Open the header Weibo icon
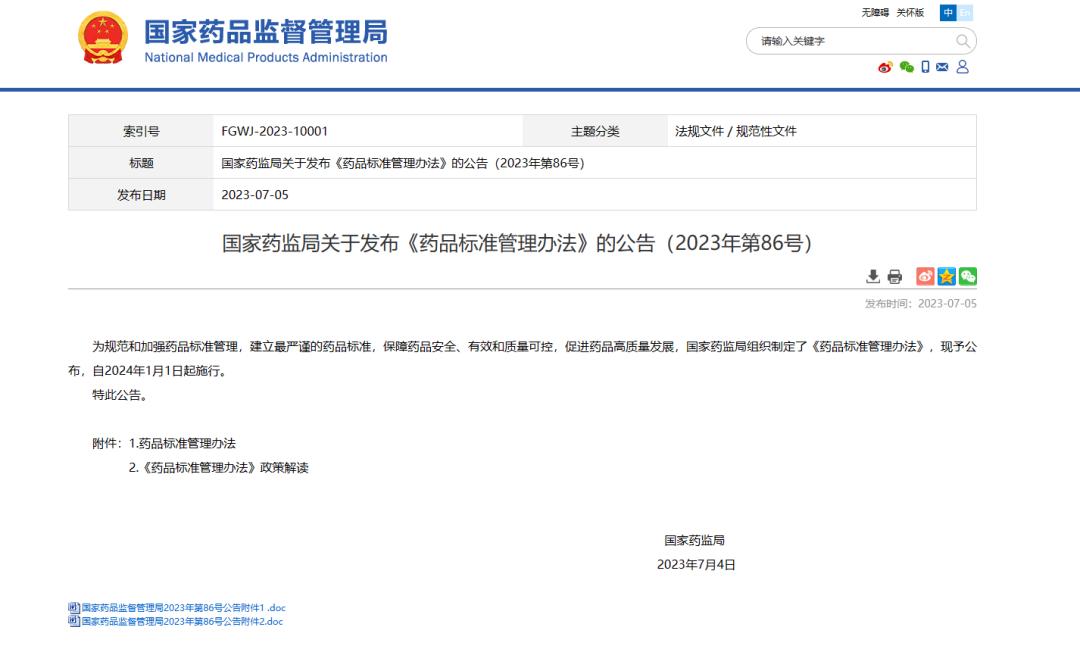The image size is (1080, 652). click(x=885, y=67)
